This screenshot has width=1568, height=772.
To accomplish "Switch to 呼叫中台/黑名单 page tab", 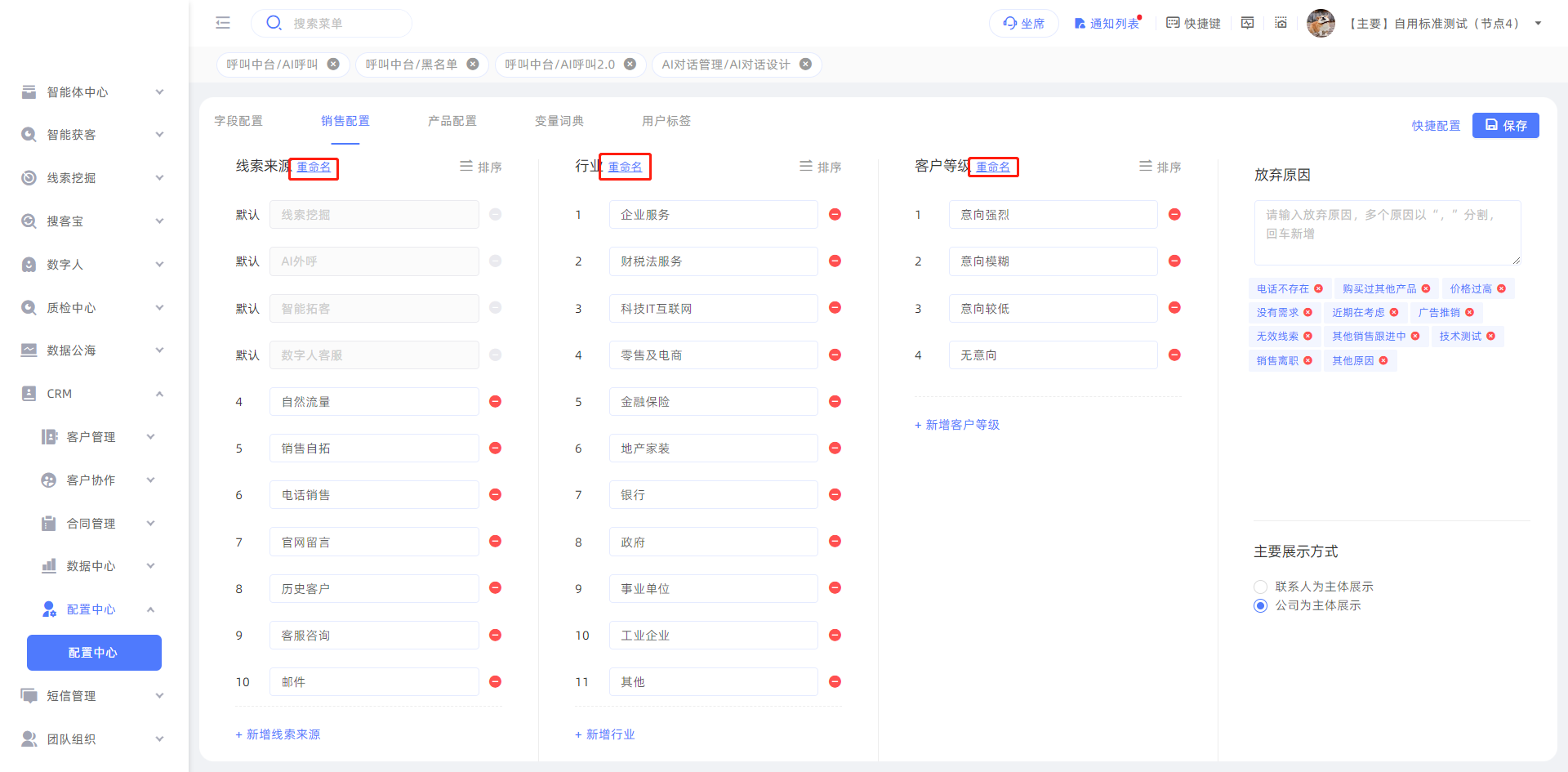I will point(412,65).
